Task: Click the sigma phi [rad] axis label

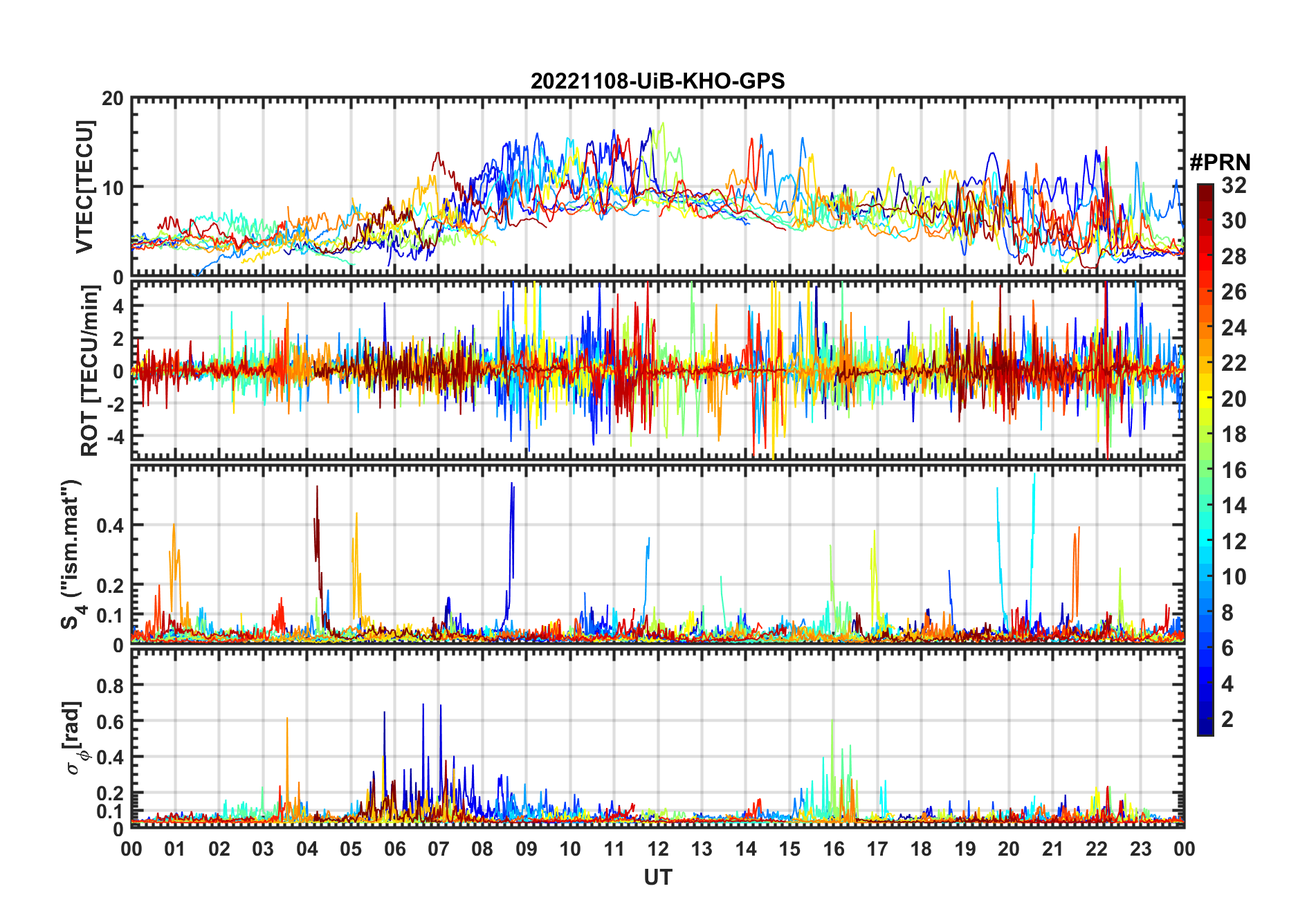Action: pos(75,737)
